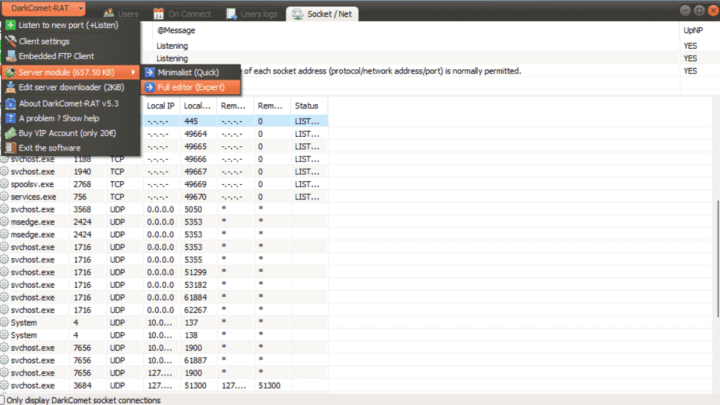Highlight the Server module (657.50 KB) menu entry
The image size is (720, 405).
(x=71, y=72)
